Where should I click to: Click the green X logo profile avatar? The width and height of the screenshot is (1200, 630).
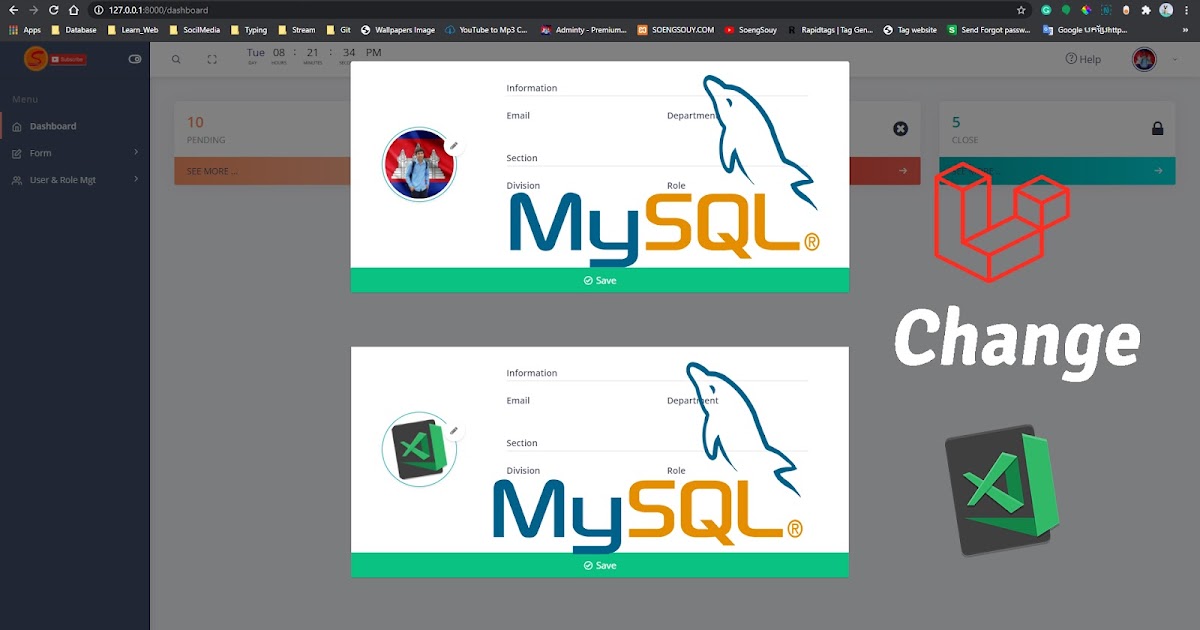419,450
